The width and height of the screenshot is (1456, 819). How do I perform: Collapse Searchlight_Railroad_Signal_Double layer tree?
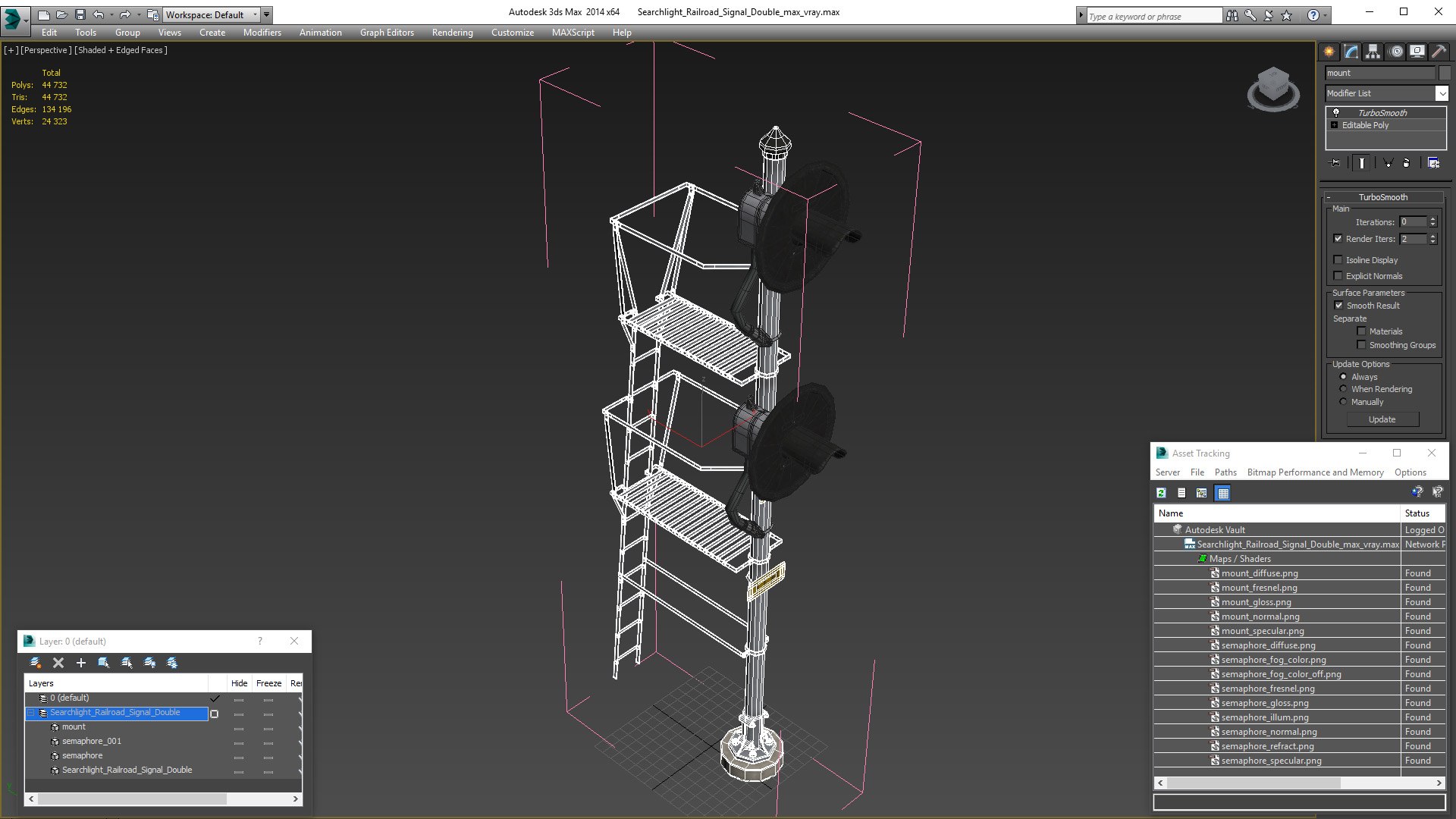pyautogui.click(x=31, y=713)
